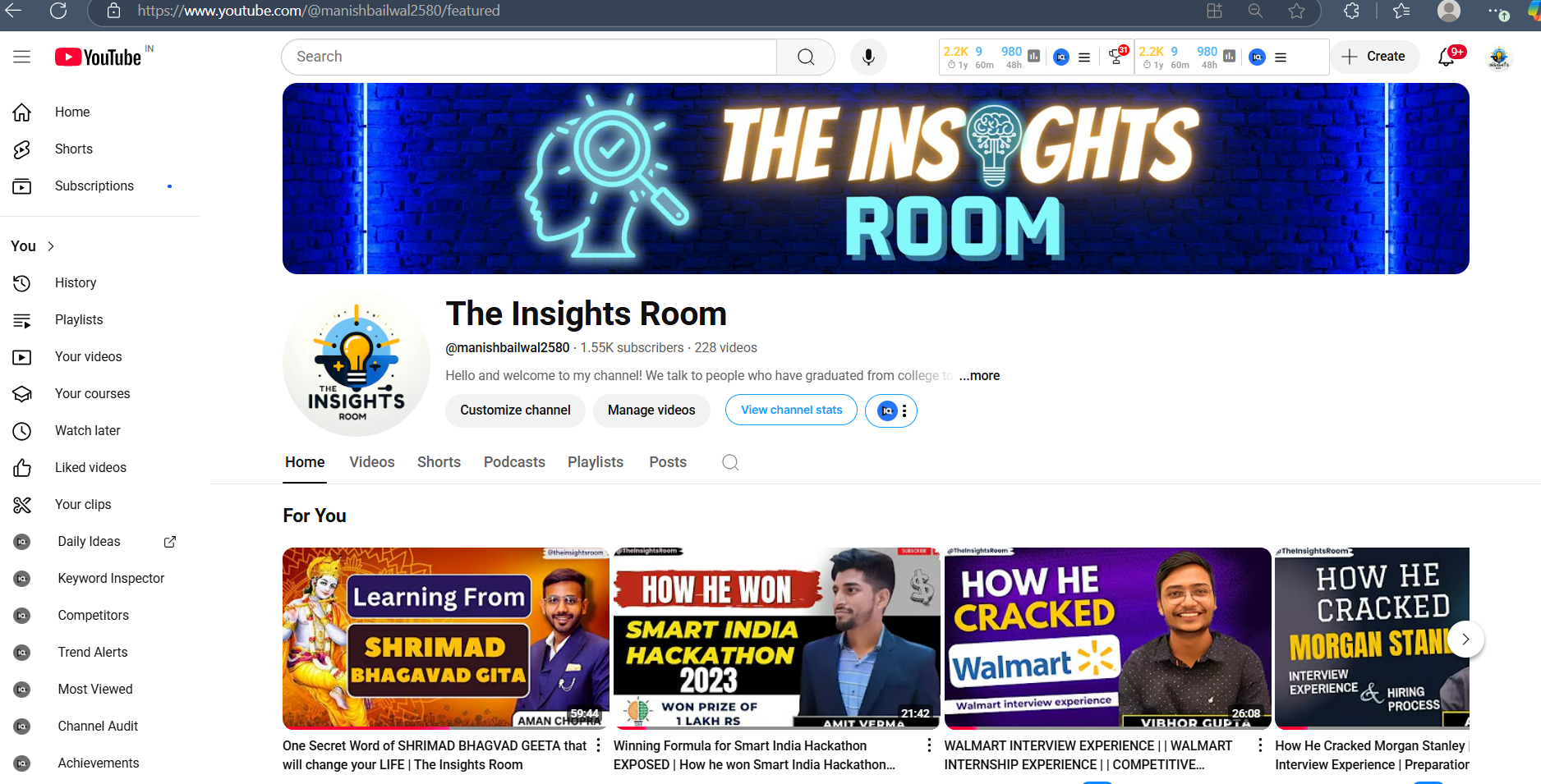This screenshot has height=784, width=1541.
Task: Switch to the channel Home tab
Action: 305,462
